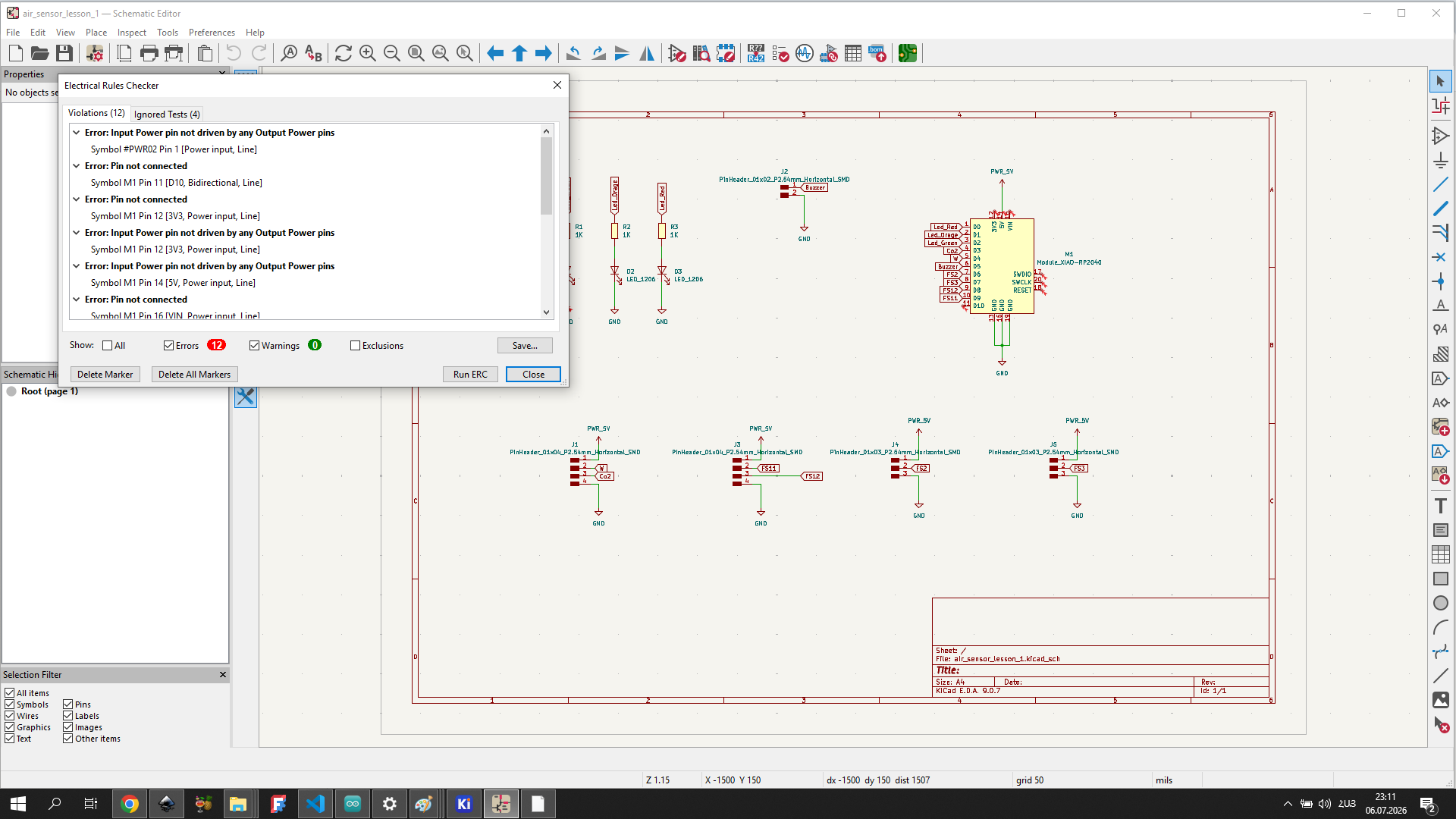
Task: Click the Annotate schematic R?? to R42 icon
Action: coord(756,53)
